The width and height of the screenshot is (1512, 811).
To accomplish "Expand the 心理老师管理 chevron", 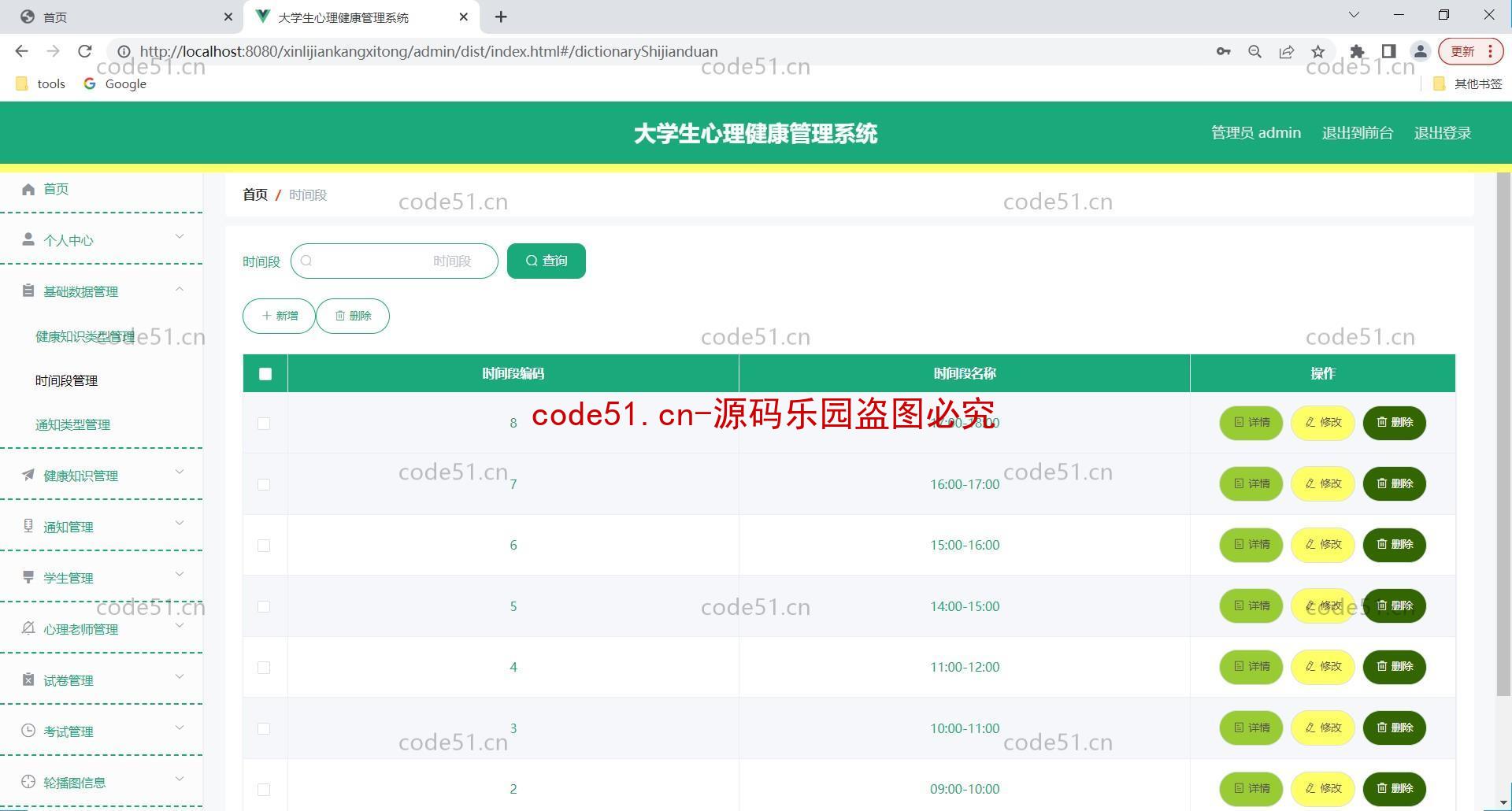I will click(x=180, y=625).
